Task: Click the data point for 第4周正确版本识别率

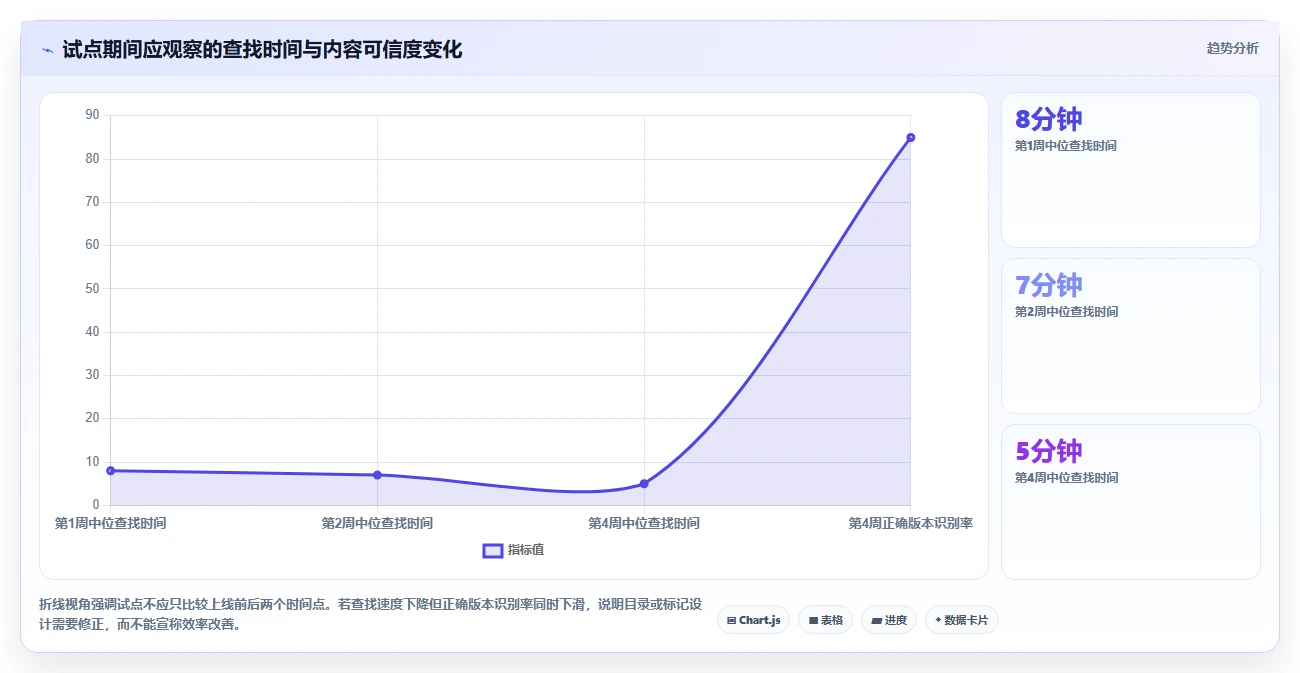Action: tap(910, 137)
